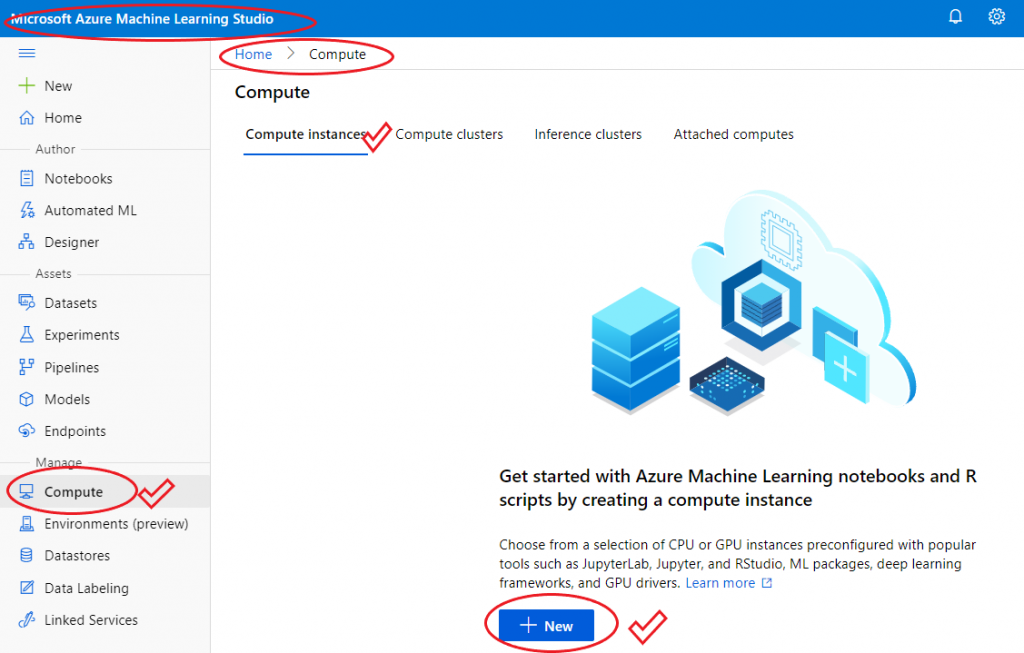Select Models label in sidebar
The image size is (1024, 653).
coord(67,399)
